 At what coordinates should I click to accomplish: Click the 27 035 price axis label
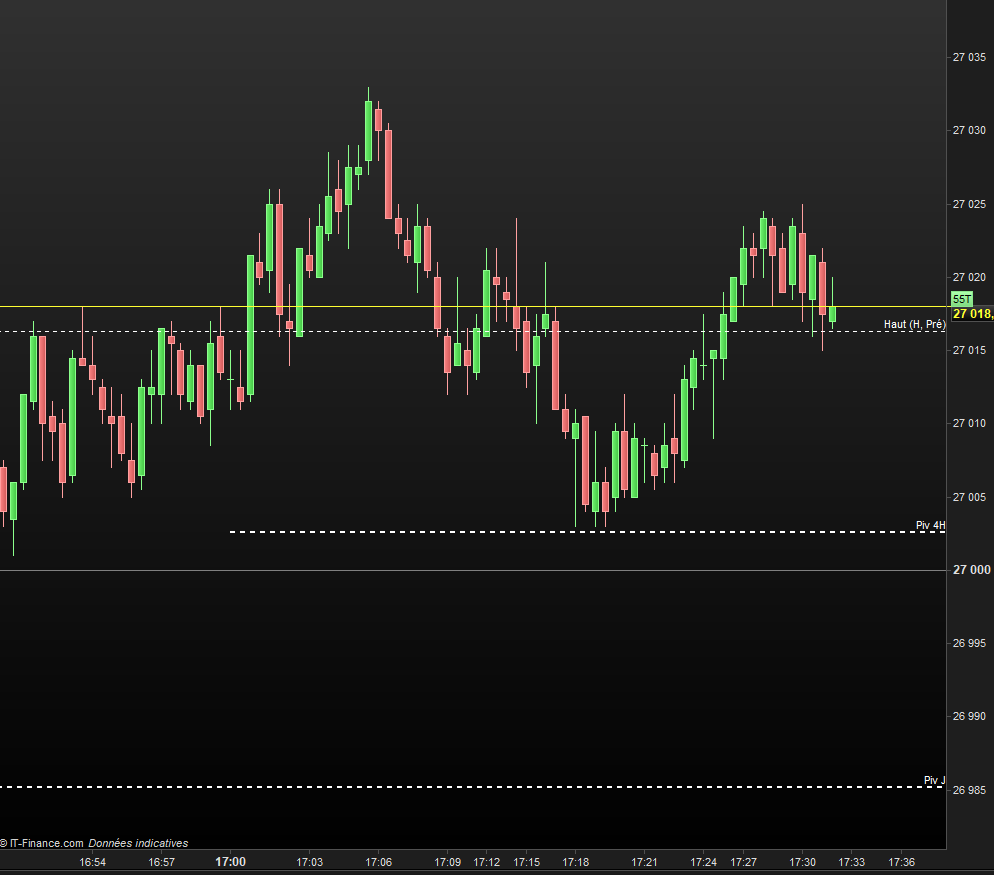pos(969,57)
